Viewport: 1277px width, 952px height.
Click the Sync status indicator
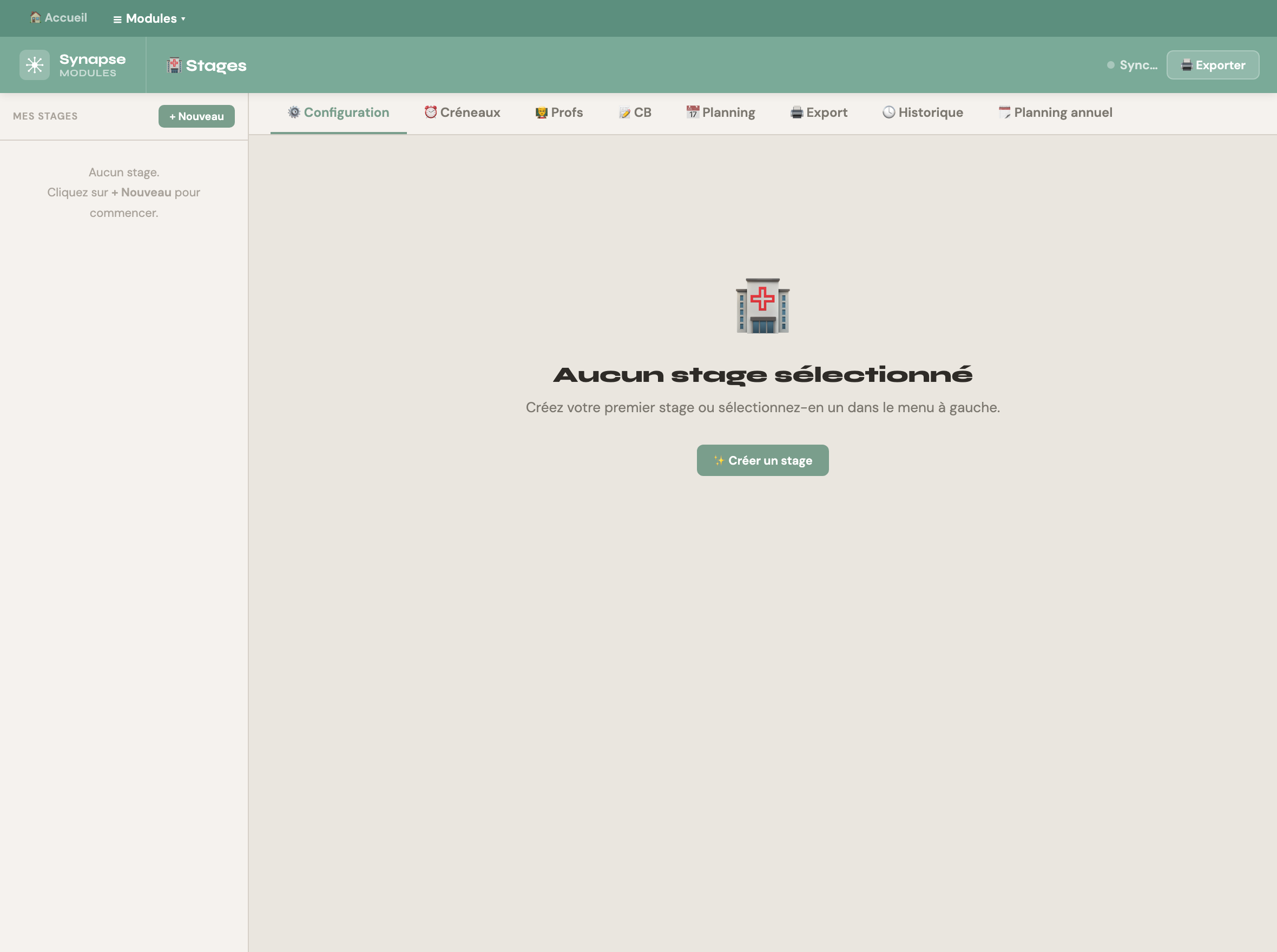point(1132,65)
